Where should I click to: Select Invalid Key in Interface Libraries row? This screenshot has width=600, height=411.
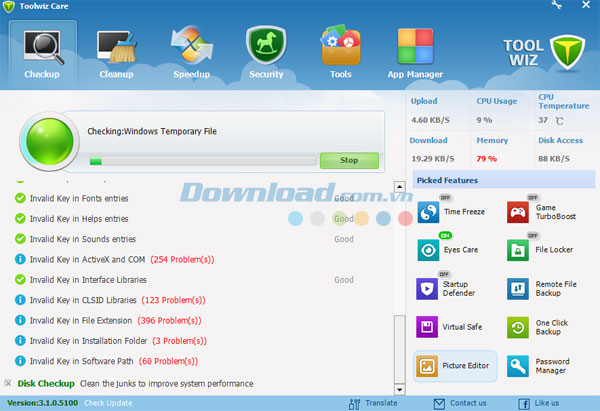[184, 280]
